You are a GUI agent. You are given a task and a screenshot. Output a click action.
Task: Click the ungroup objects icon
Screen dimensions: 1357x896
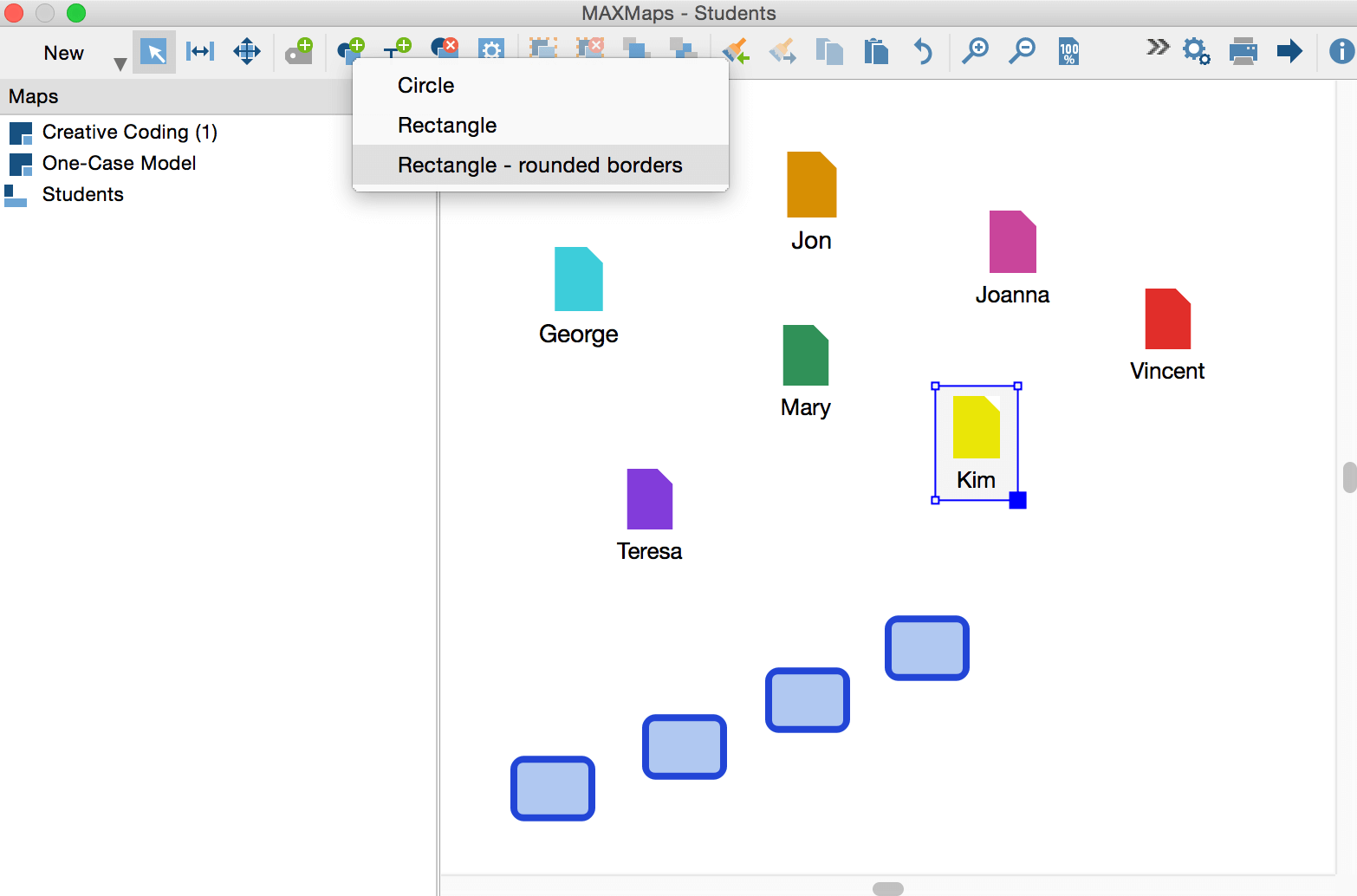pos(590,49)
